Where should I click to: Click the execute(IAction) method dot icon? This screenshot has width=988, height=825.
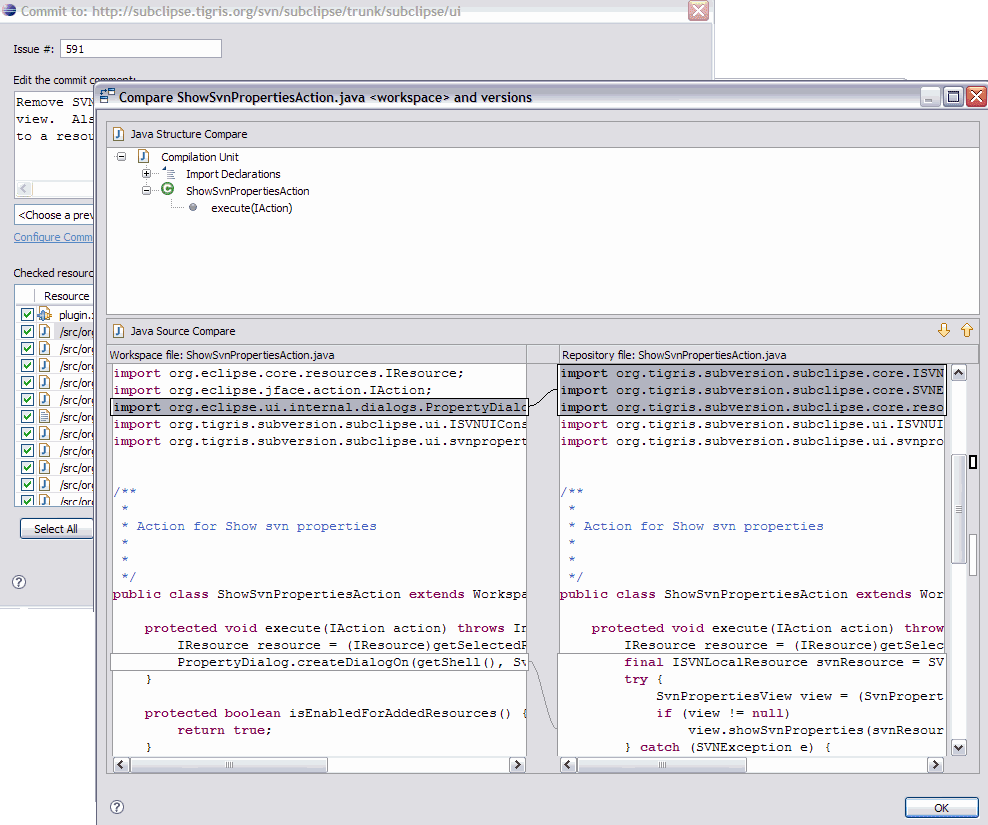(193, 207)
